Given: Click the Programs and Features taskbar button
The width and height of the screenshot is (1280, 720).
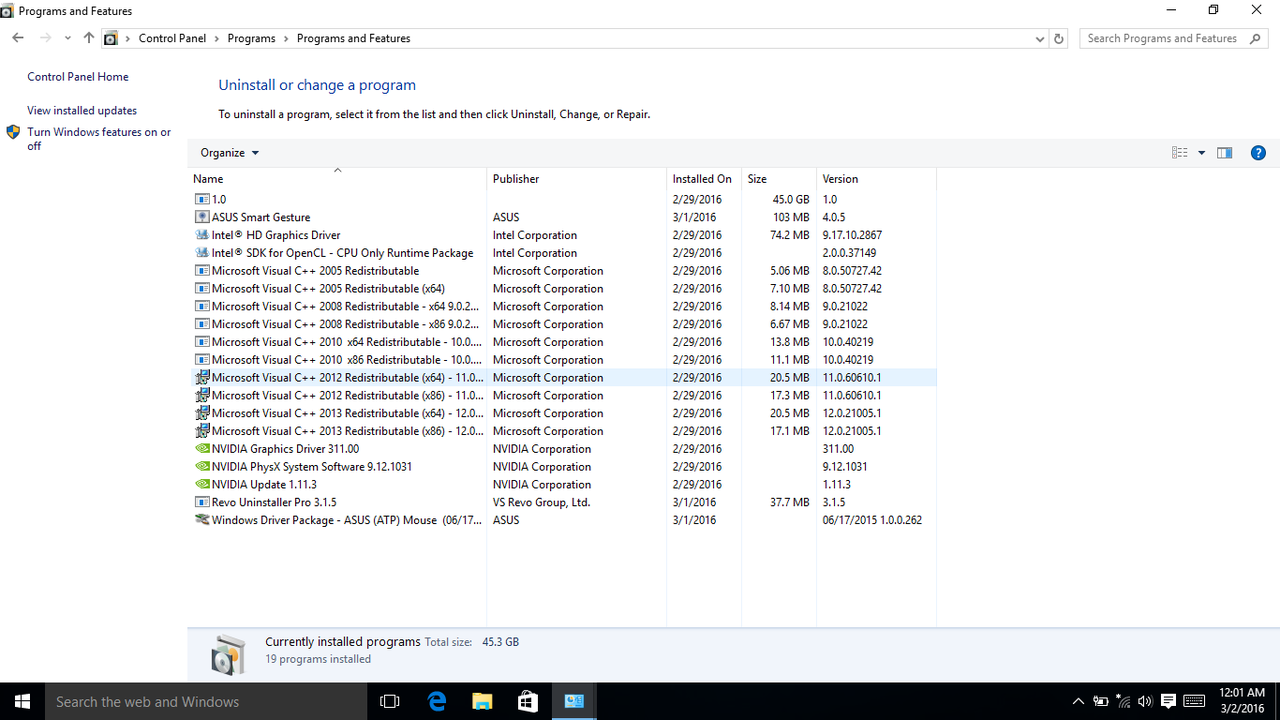Looking at the screenshot, I should [x=574, y=701].
